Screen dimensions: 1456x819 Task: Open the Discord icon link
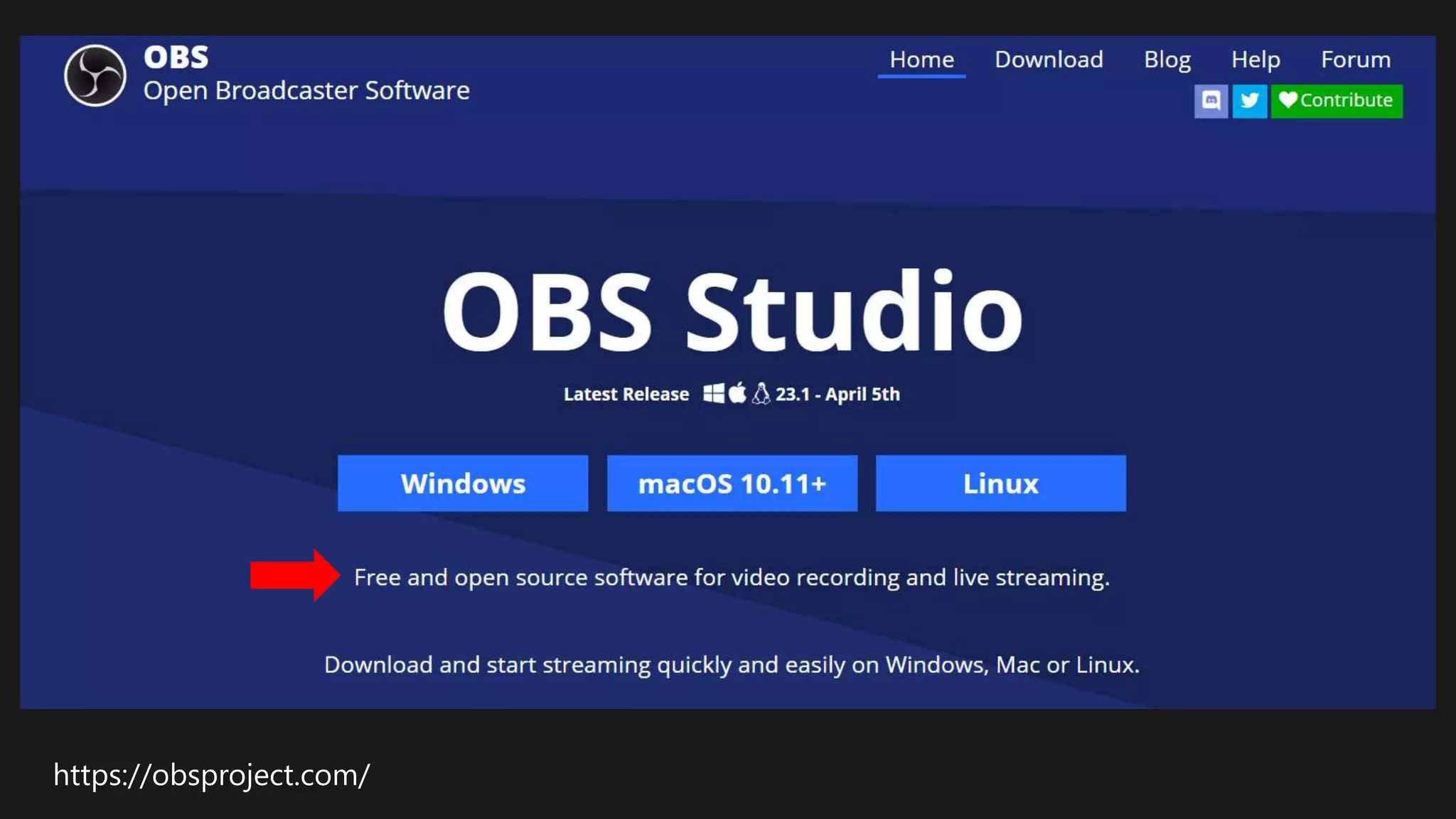(1211, 101)
